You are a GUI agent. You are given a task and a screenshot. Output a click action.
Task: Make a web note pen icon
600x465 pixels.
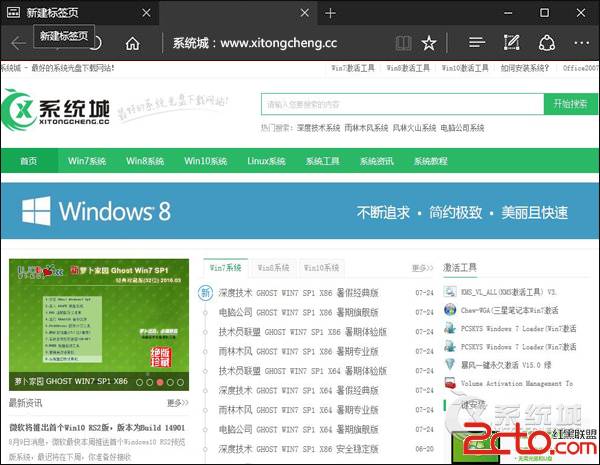pyautogui.click(x=512, y=42)
